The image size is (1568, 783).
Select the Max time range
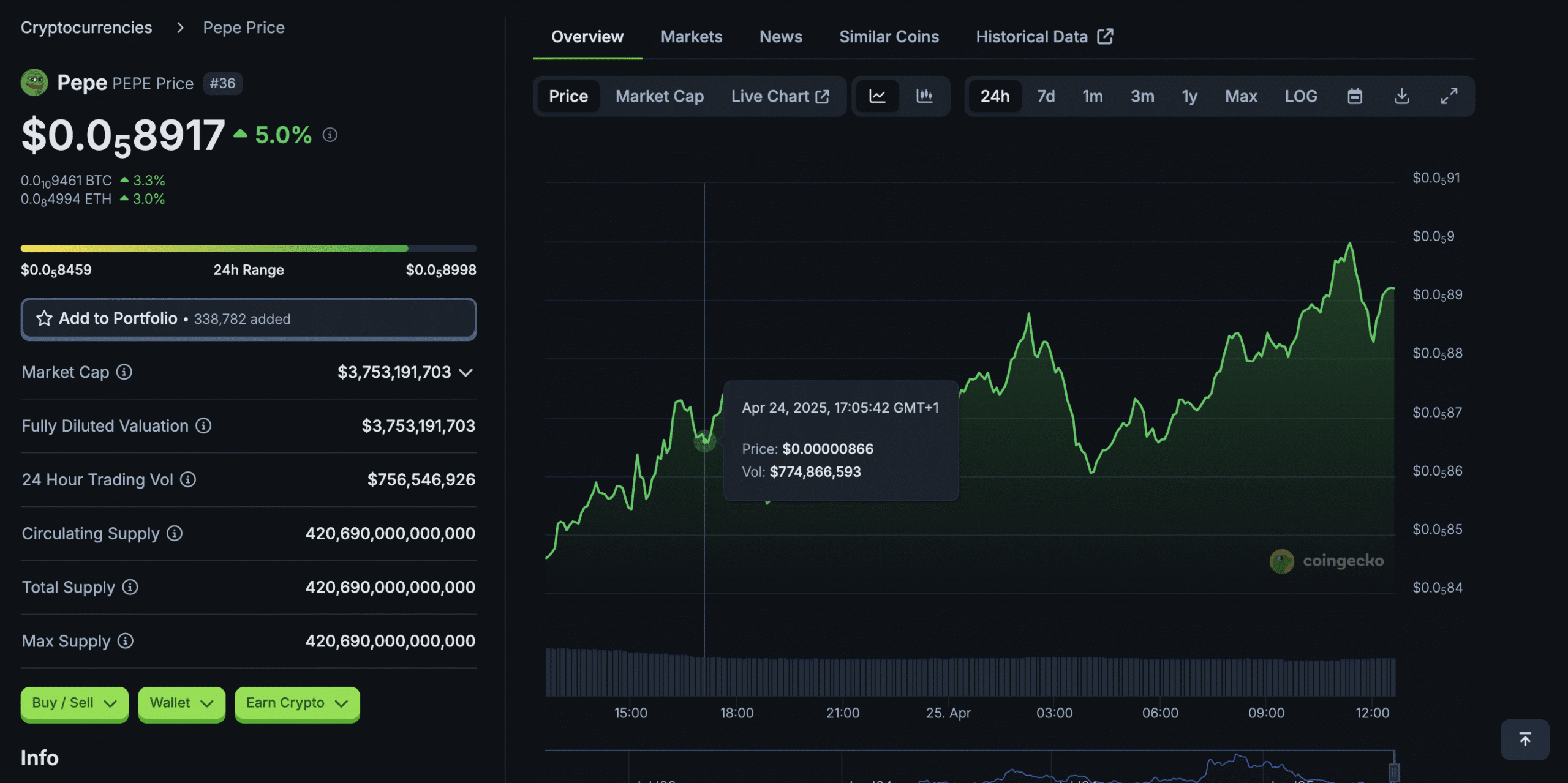[1241, 96]
